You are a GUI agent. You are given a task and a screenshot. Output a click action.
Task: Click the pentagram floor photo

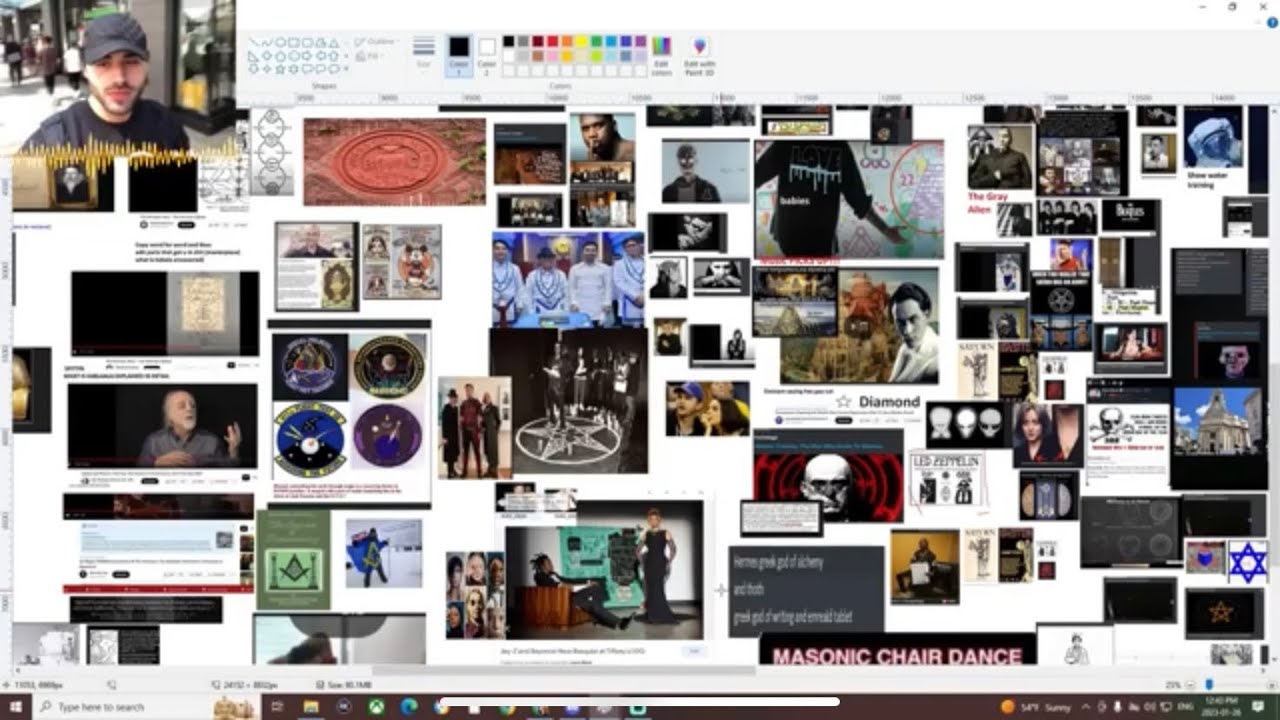coord(568,400)
